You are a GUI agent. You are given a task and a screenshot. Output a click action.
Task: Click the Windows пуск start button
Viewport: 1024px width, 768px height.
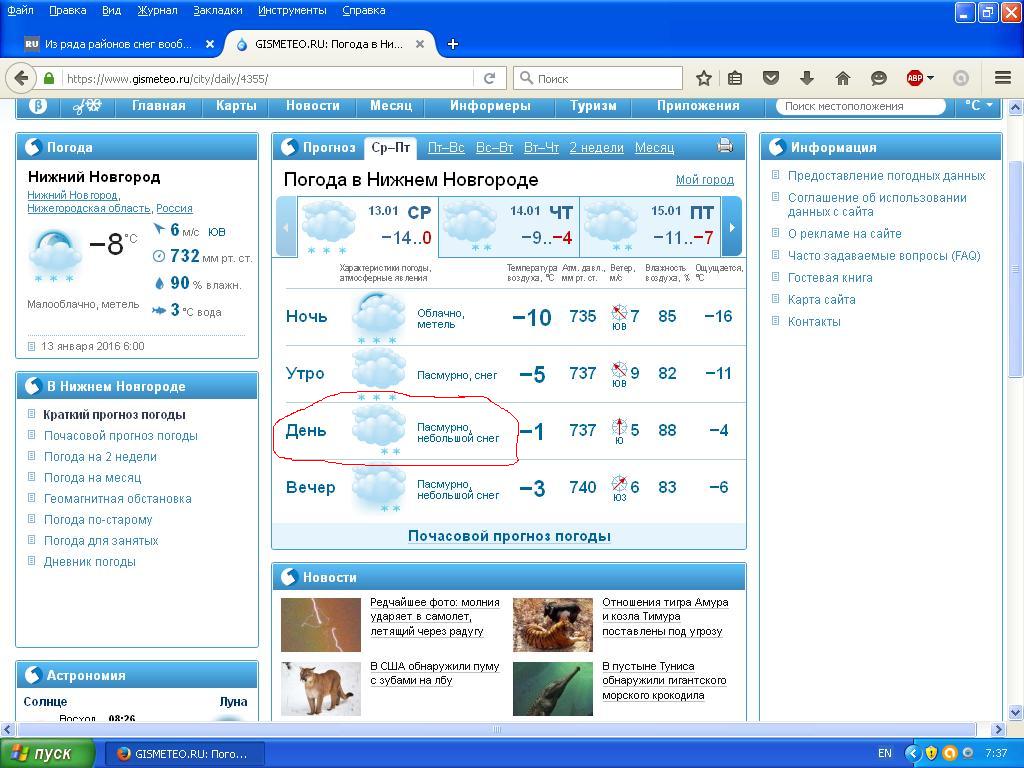[47, 753]
